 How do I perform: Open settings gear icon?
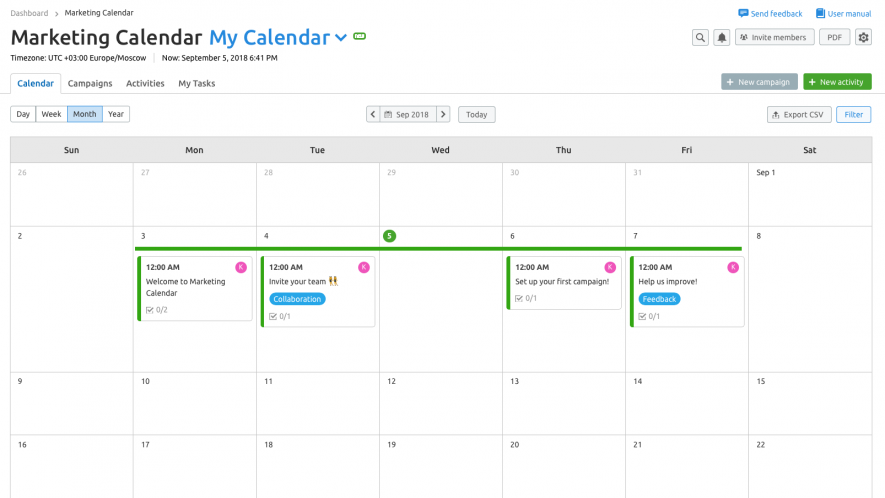click(863, 37)
